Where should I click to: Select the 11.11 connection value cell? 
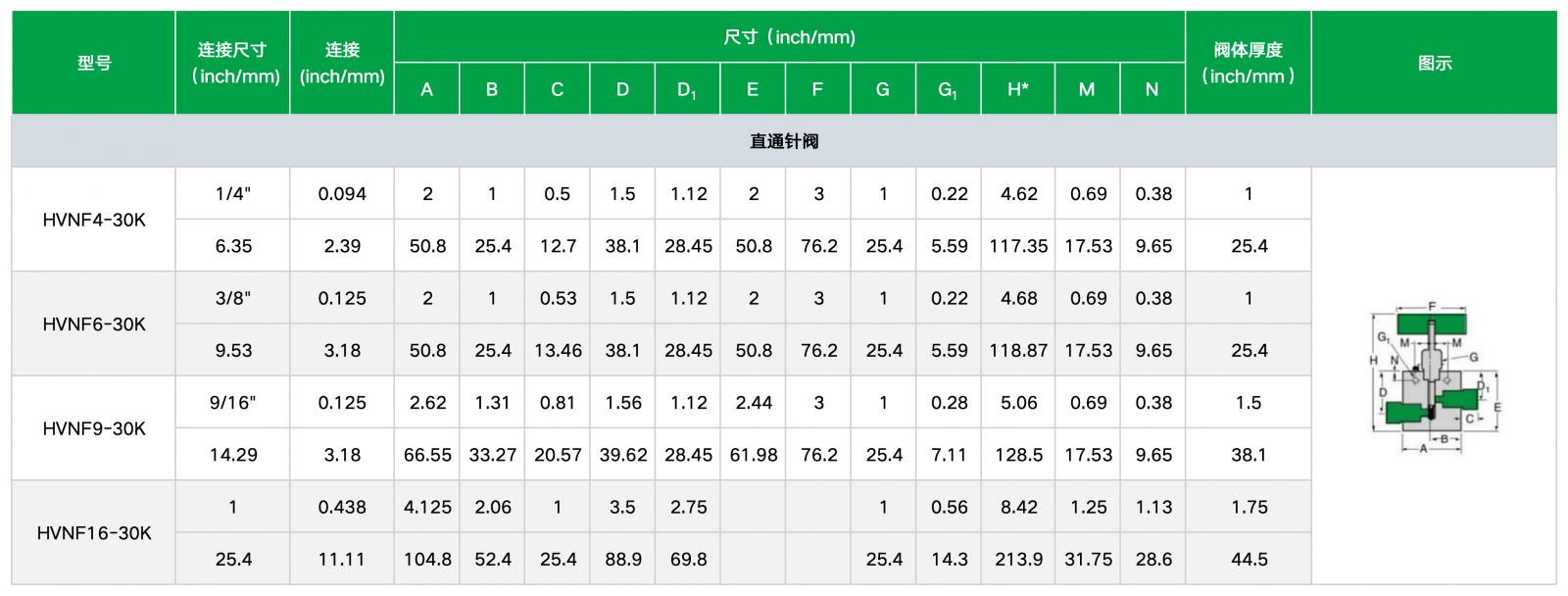pyautogui.click(x=342, y=559)
